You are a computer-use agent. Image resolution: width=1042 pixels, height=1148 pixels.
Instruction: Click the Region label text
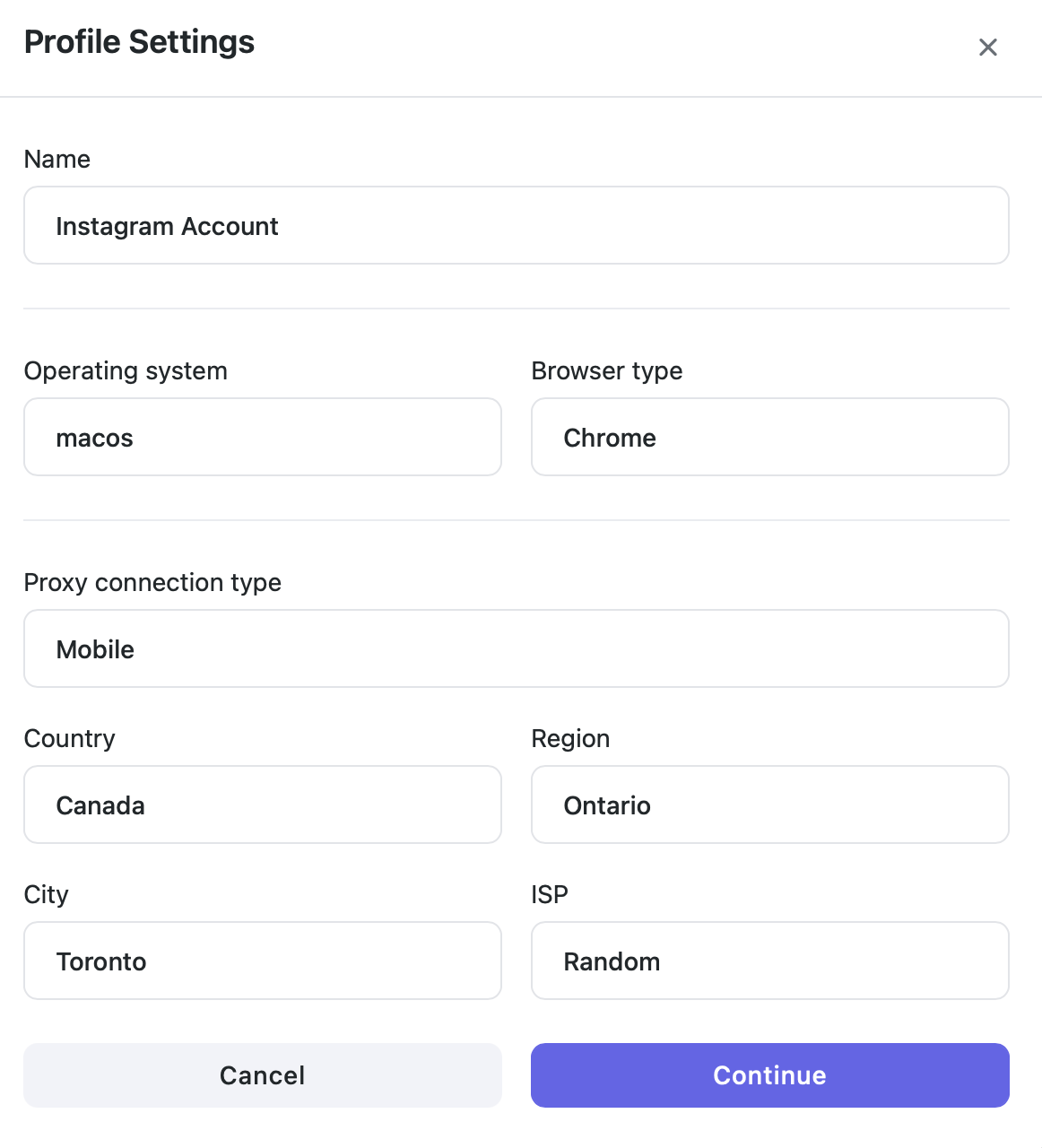tap(570, 739)
